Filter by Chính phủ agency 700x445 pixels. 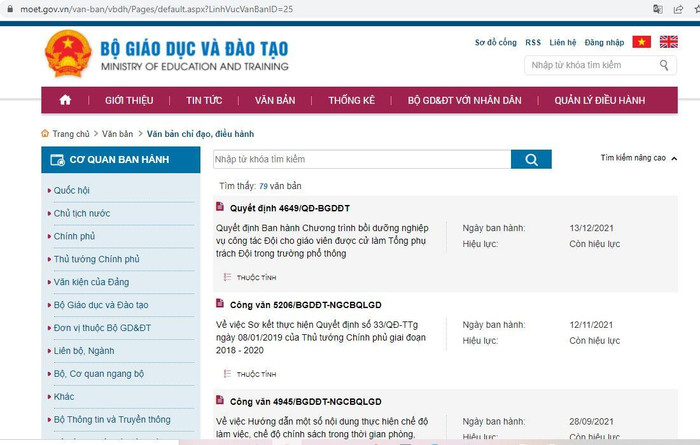click(x=74, y=236)
